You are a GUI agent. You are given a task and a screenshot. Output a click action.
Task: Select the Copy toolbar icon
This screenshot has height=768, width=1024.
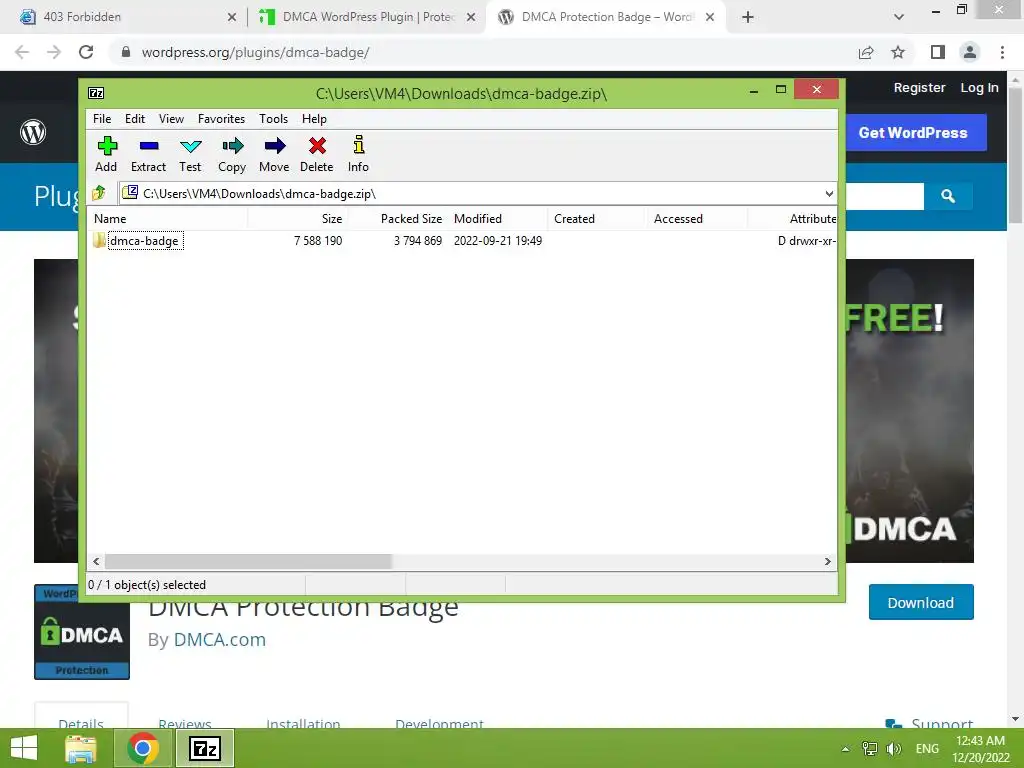[x=232, y=146]
